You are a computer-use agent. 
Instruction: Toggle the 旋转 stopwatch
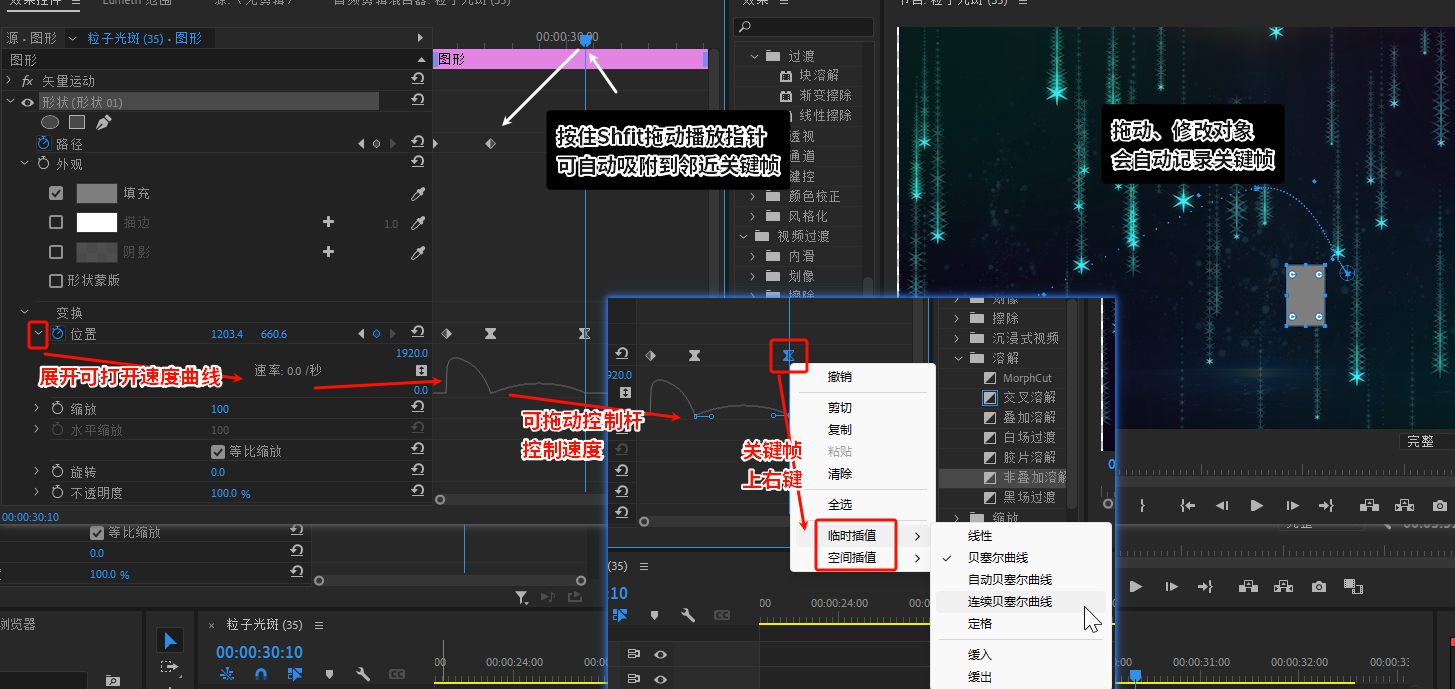point(58,471)
